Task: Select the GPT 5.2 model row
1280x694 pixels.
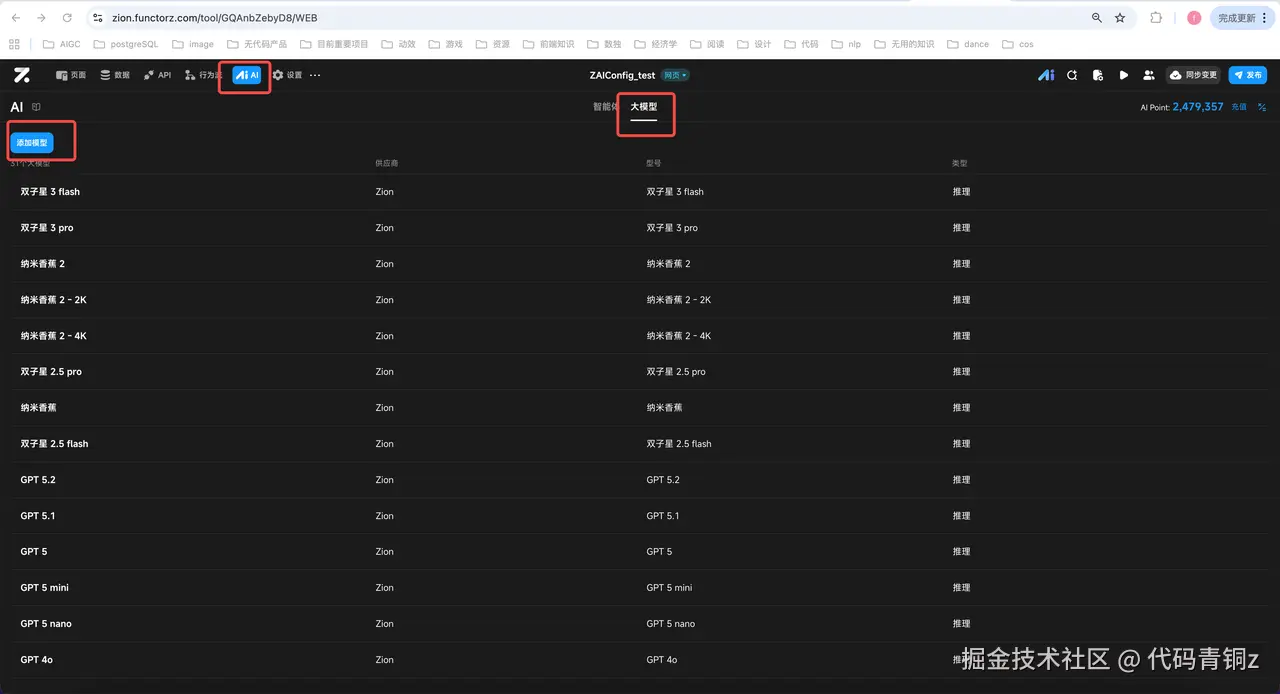Action: pyautogui.click(x=640, y=480)
